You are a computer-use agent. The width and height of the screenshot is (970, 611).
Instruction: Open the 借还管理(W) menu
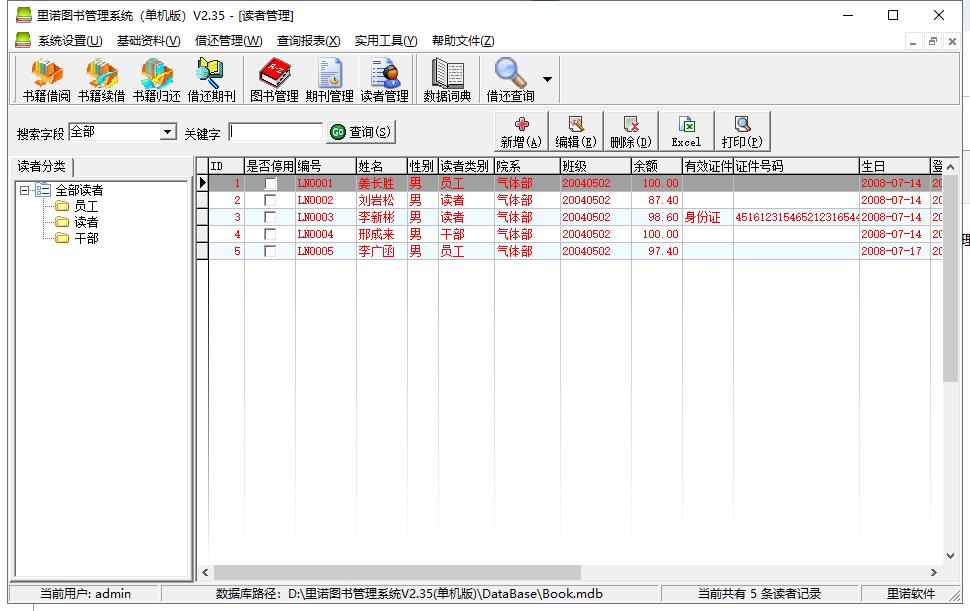228,41
